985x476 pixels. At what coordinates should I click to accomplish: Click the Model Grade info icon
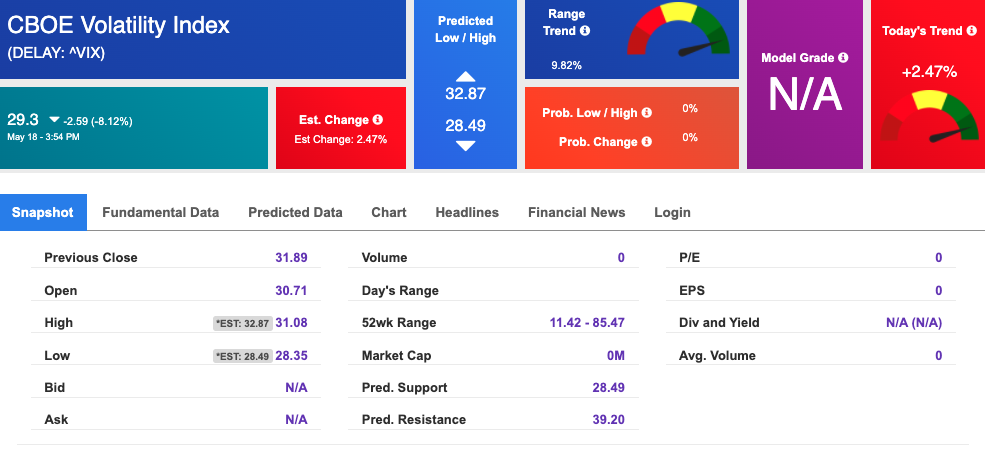coord(843,57)
